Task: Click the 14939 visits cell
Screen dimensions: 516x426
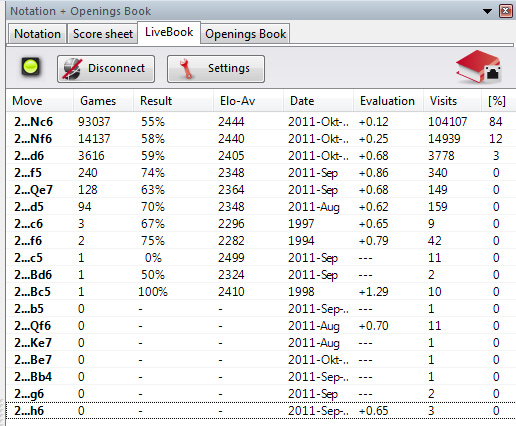Action: coord(444,139)
